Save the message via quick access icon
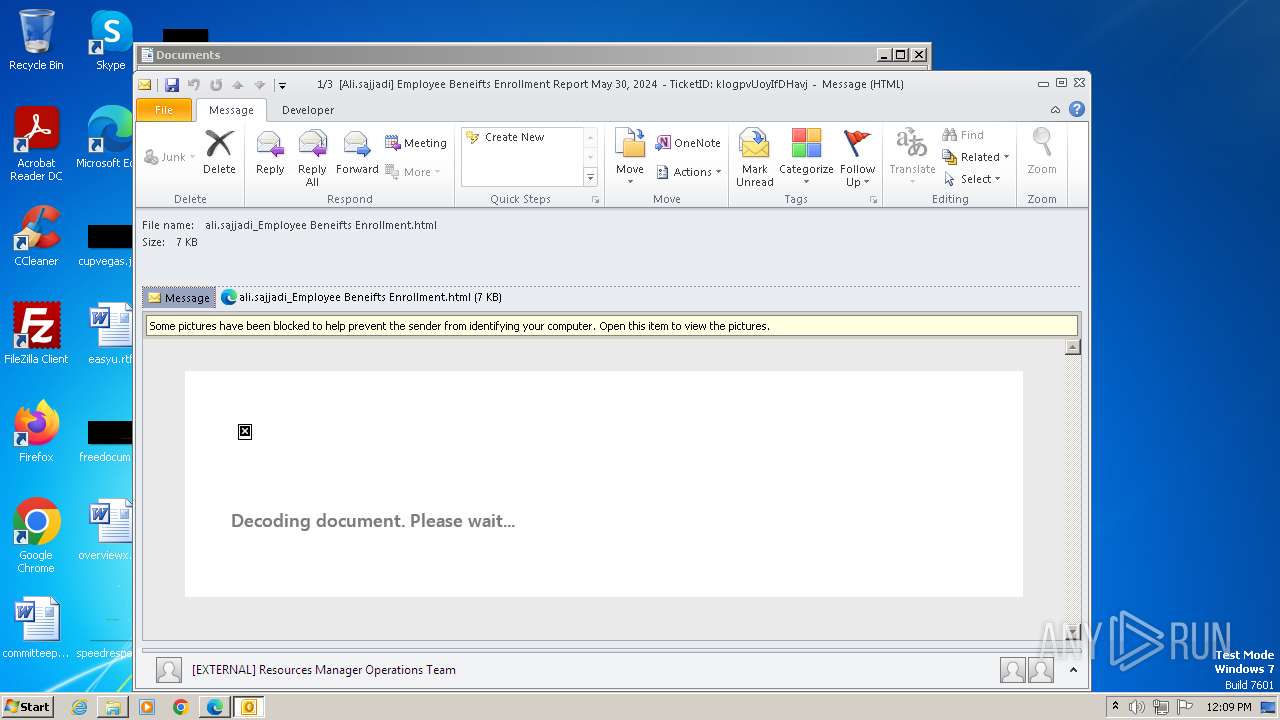 click(172, 85)
